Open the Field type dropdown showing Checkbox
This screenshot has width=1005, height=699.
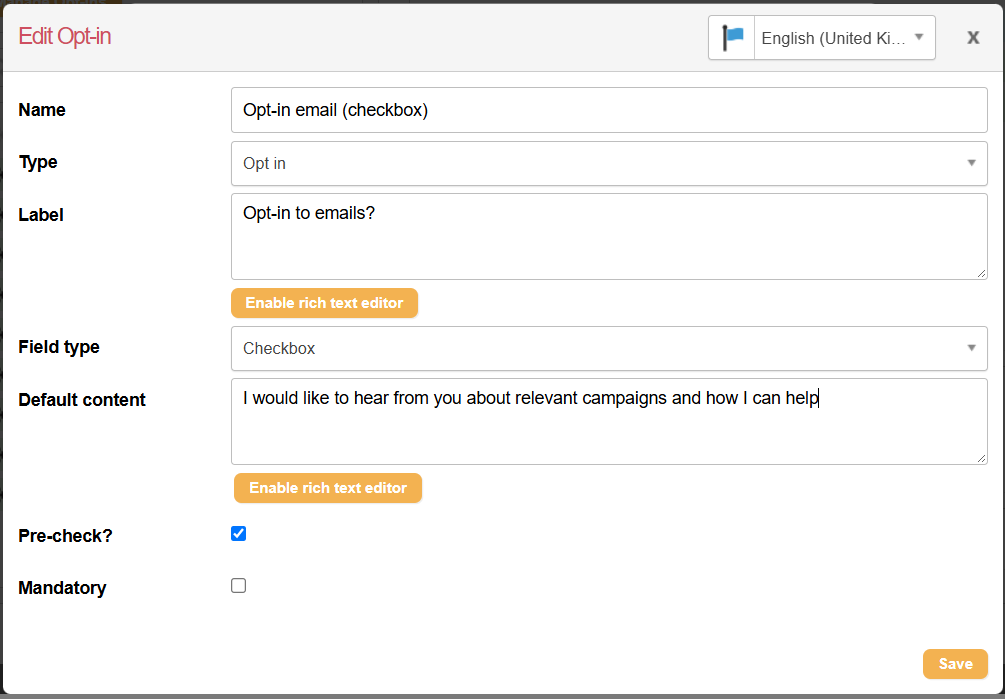point(609,349)
